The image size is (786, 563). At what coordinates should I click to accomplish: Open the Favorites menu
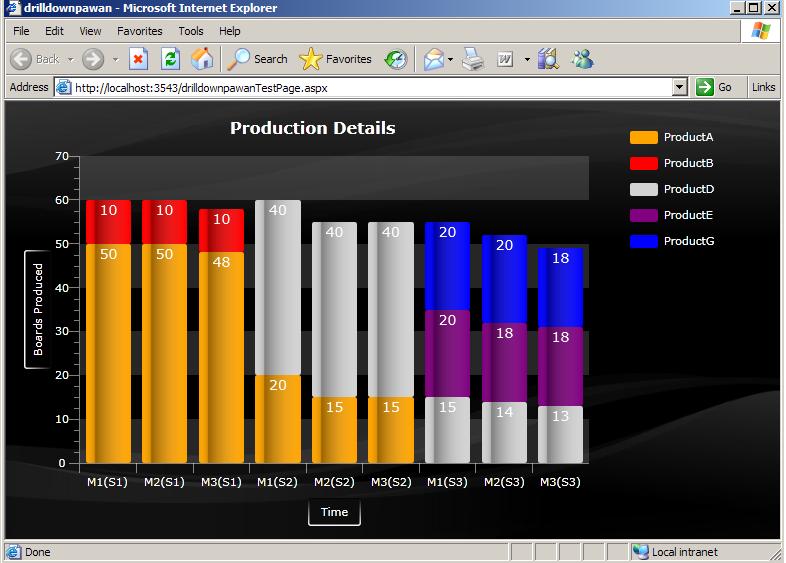140,31
